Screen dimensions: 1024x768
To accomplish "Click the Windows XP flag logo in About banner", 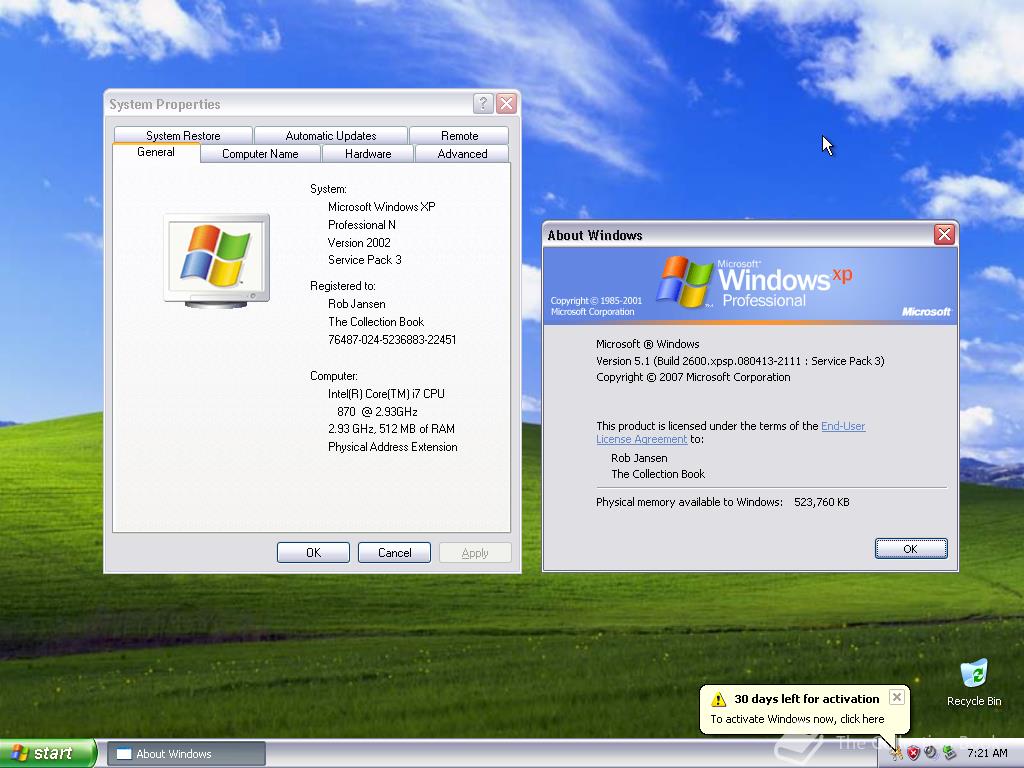I will pos(684,282).
